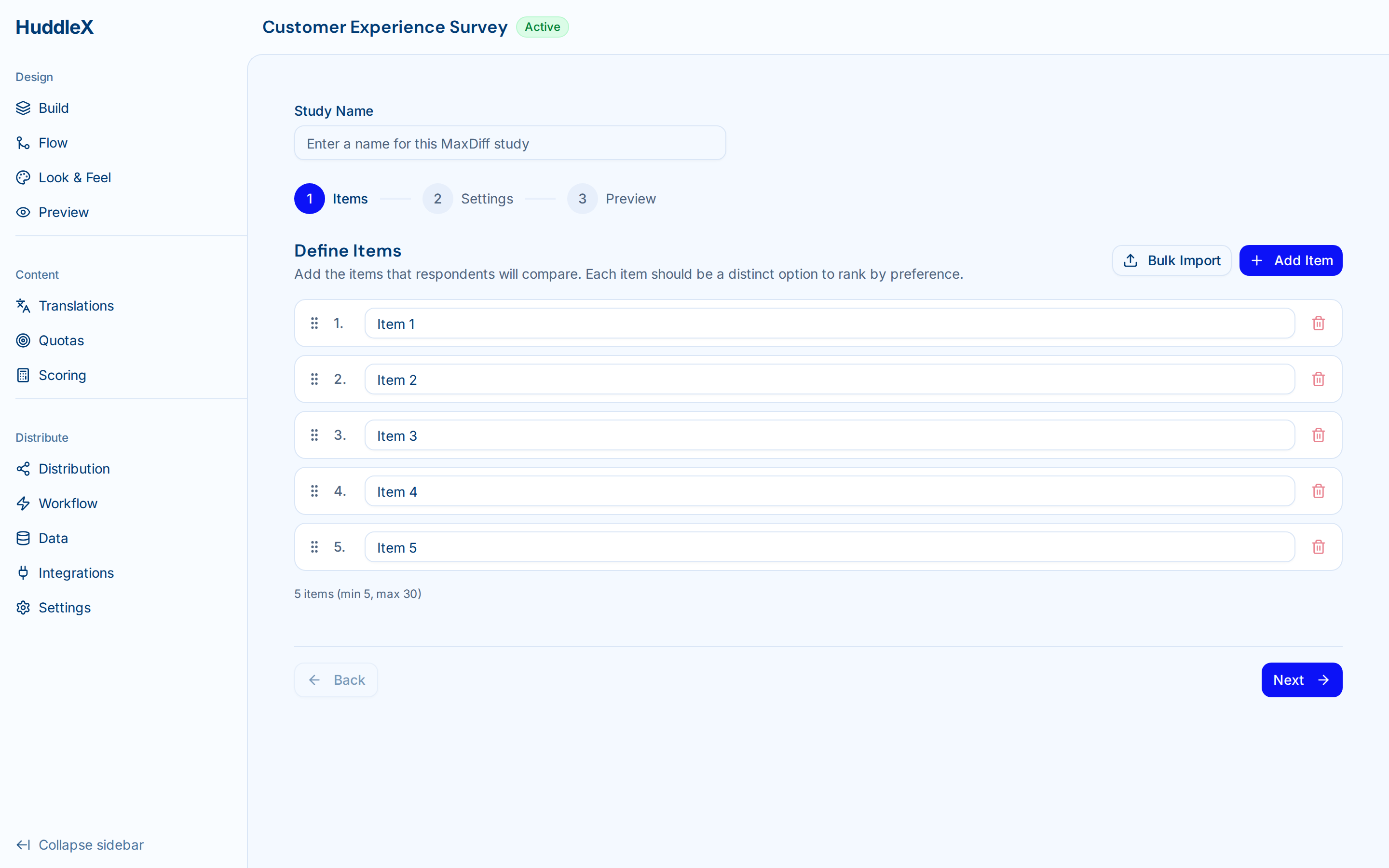Click the drag handle for Item 5

(x=314, y=547)
